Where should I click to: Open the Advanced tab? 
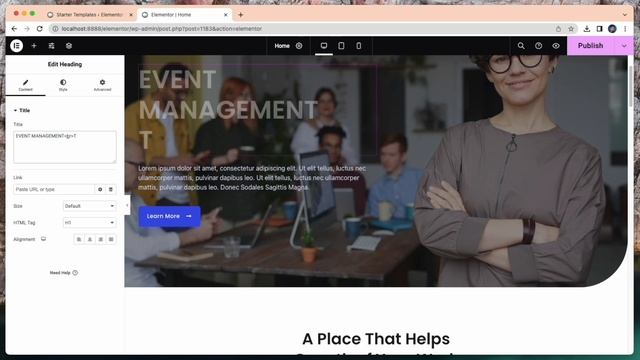coord(102,85)
